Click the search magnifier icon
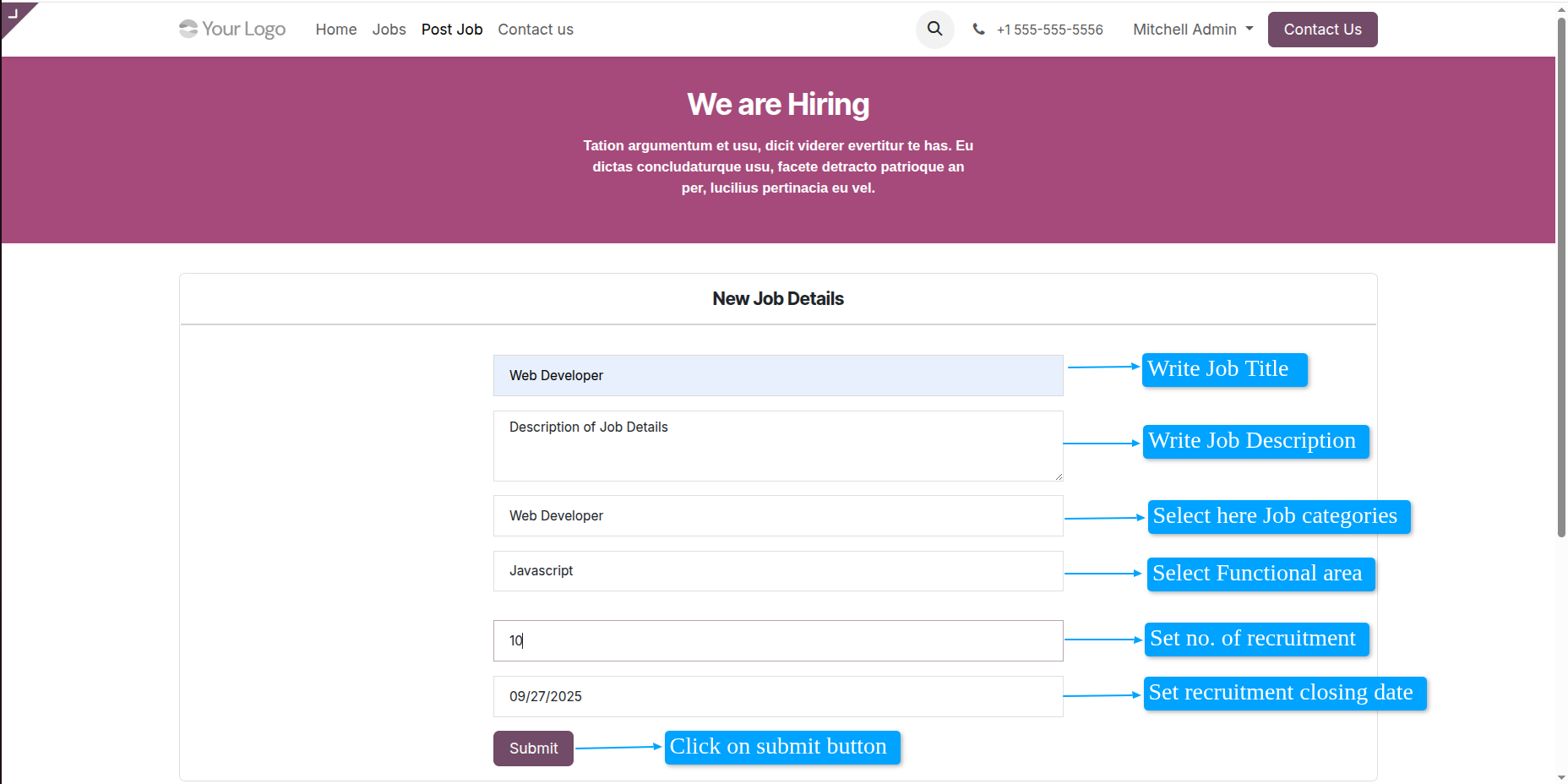Image resolution: width=1568 pixels, height=784 pixels. click(x=934, y=29)
